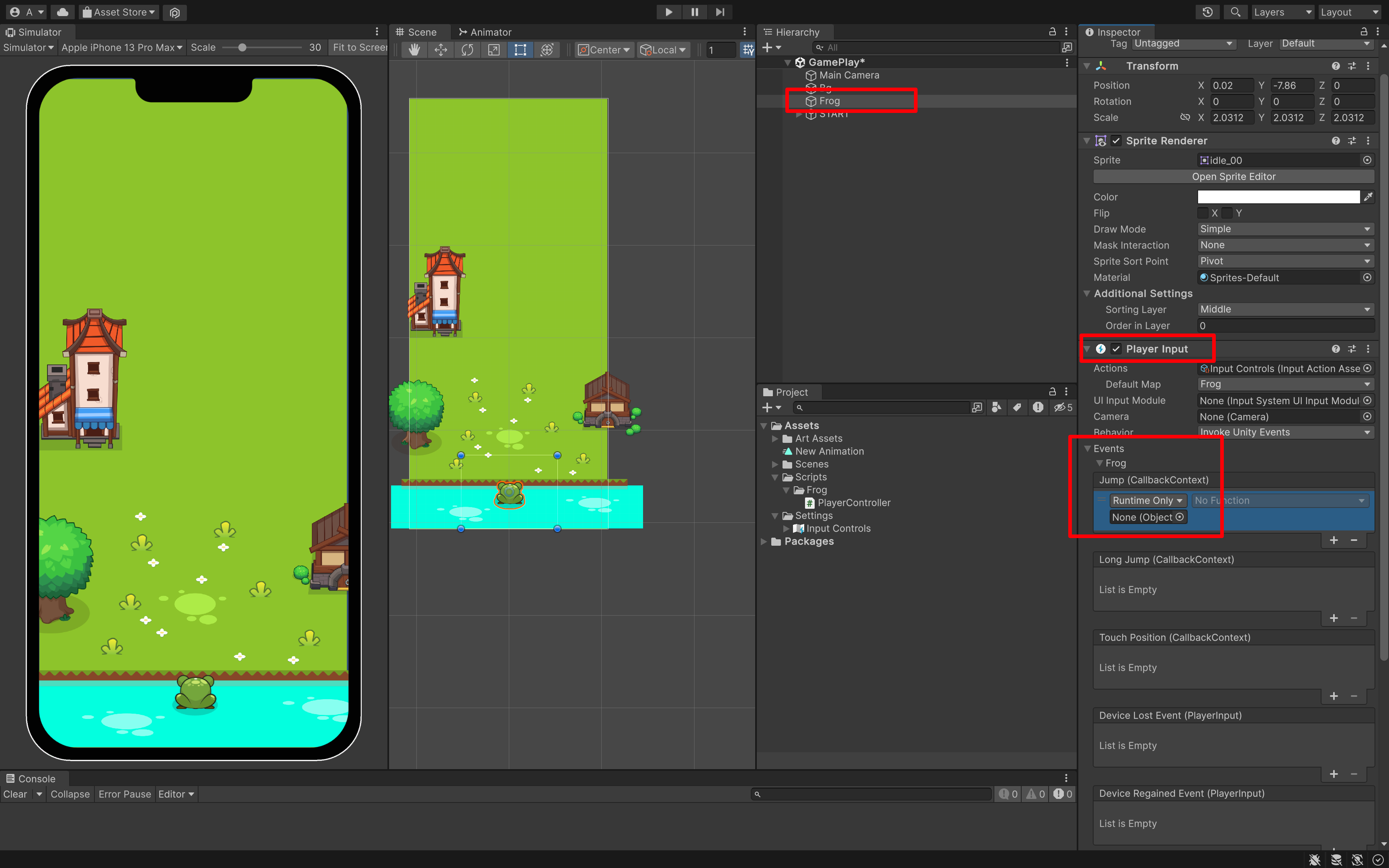1389x868 pixels.
Task: Open Transform component help reference
Action: pyautogui.click(x=1336, y=66)
